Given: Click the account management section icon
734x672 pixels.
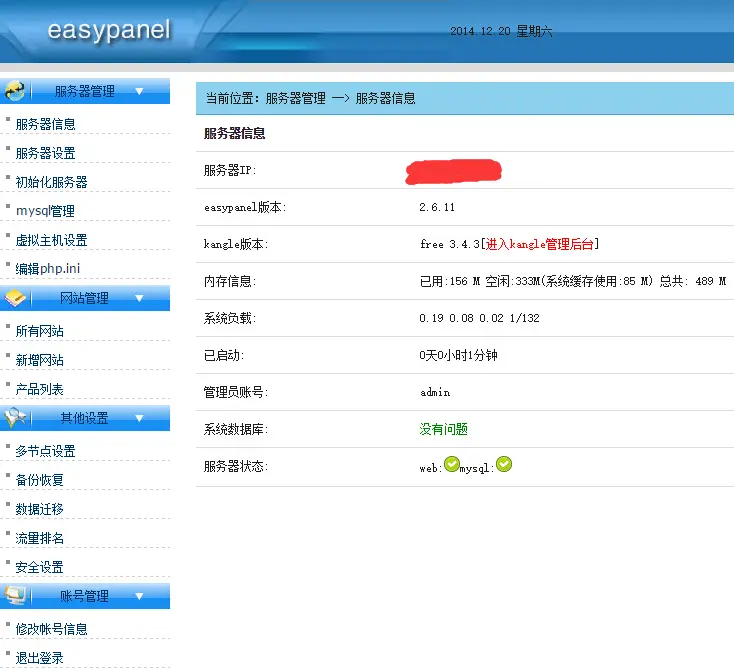Looking at the screenshot, I should point(15,596).
